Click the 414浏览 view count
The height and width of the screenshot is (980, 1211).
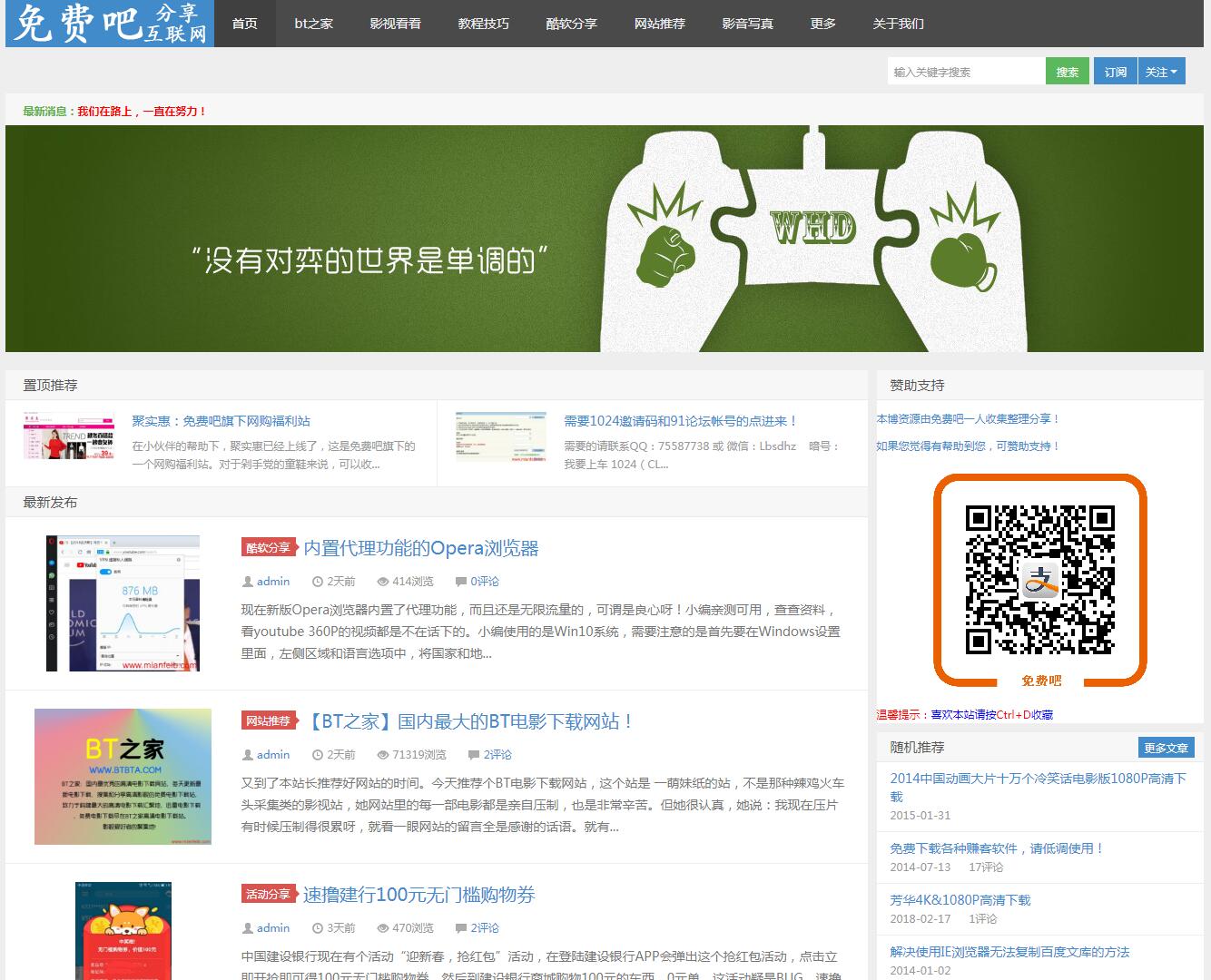click(413, 582)
